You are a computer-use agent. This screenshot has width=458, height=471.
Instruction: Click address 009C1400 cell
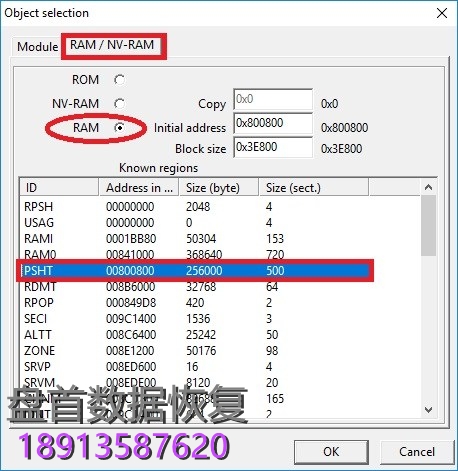point(131,319)
